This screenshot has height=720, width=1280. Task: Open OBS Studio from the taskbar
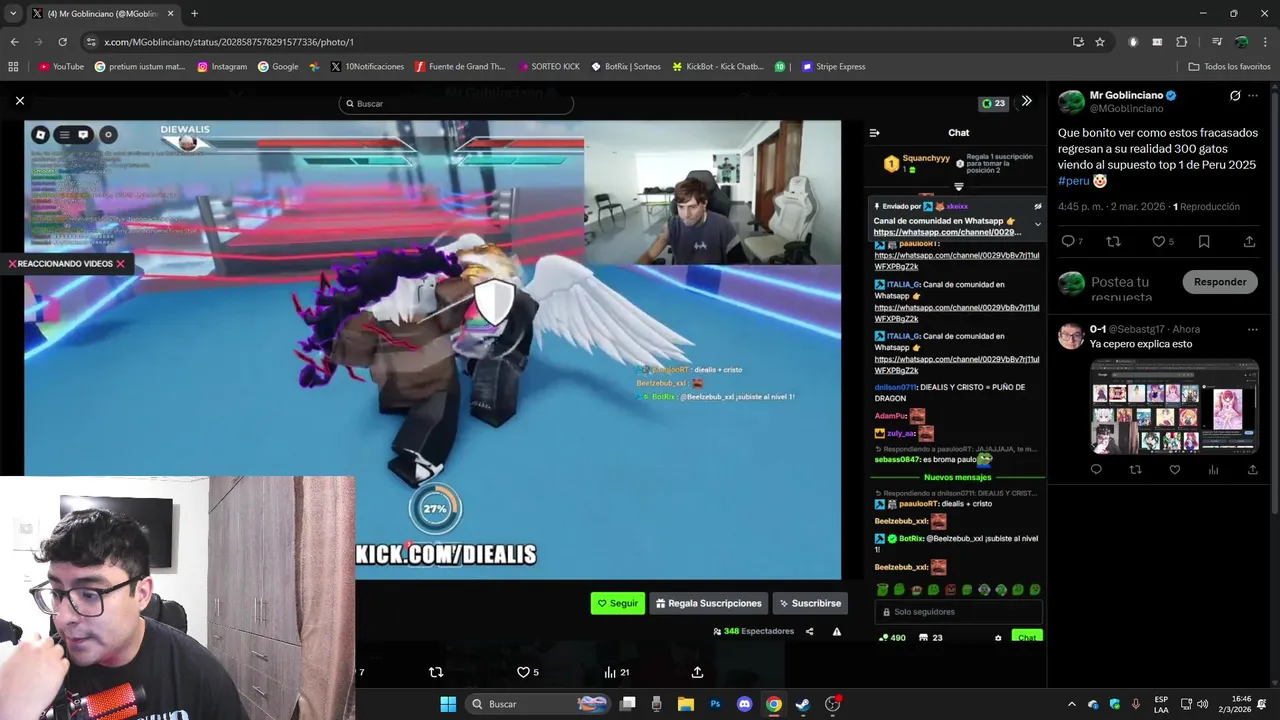(832, 704)
